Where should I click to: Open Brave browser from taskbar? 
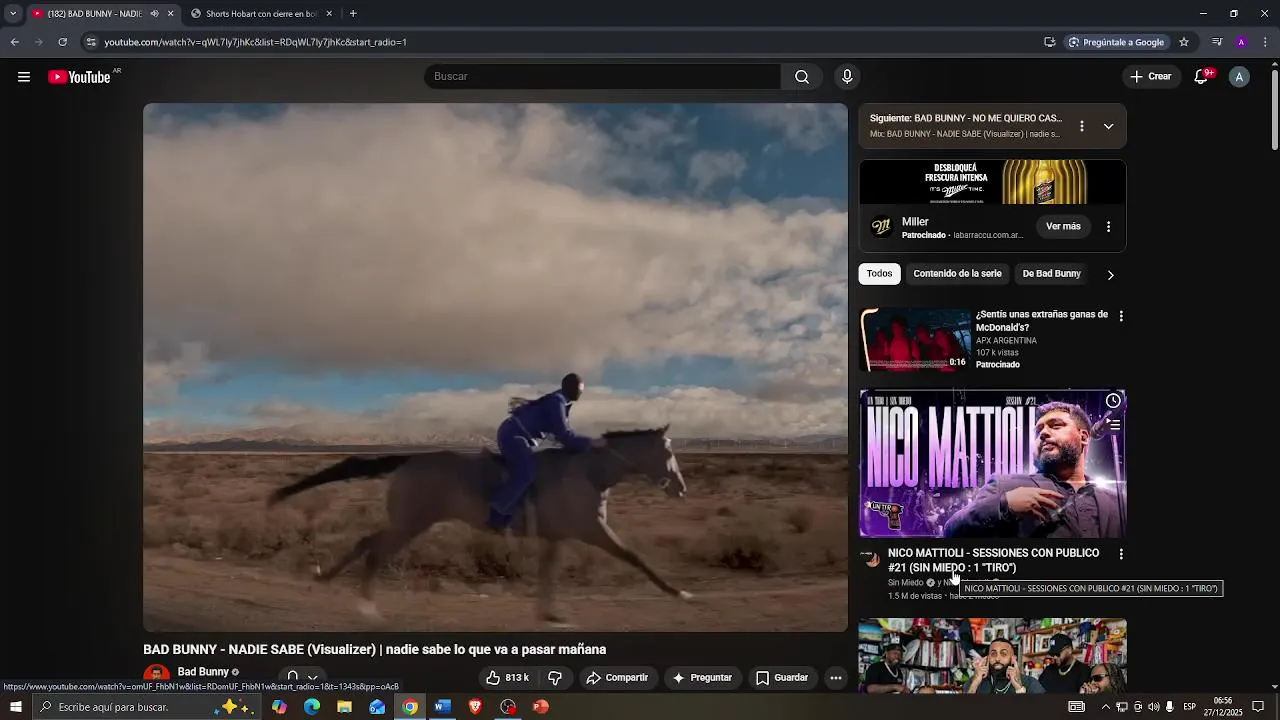pyautogui.click(x=475, y=707)
